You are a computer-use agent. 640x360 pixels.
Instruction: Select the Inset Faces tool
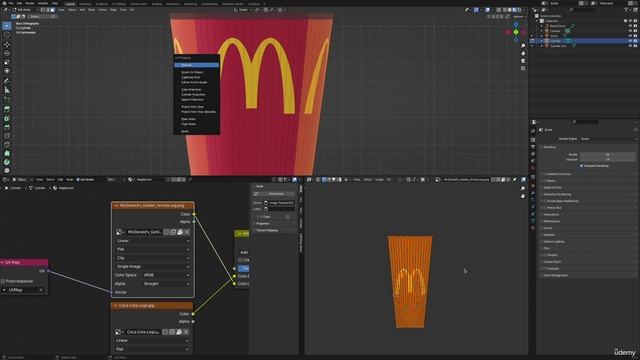coord(7,118)
